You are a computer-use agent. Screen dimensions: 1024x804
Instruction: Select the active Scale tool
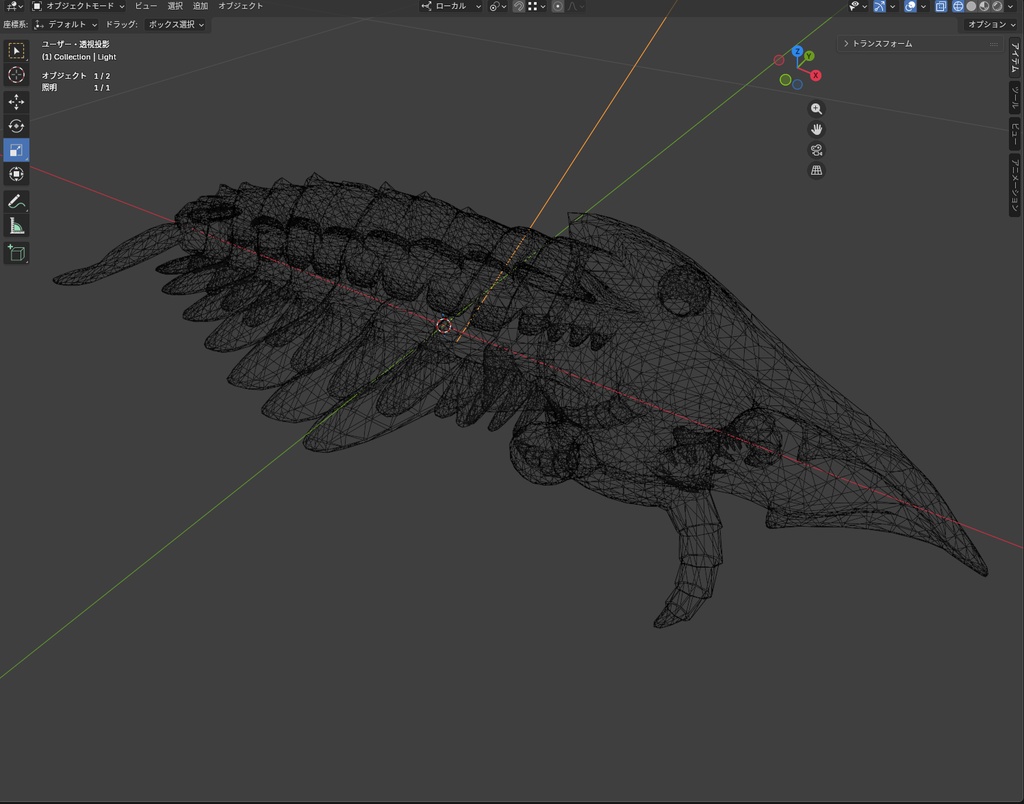click(16, 150)
